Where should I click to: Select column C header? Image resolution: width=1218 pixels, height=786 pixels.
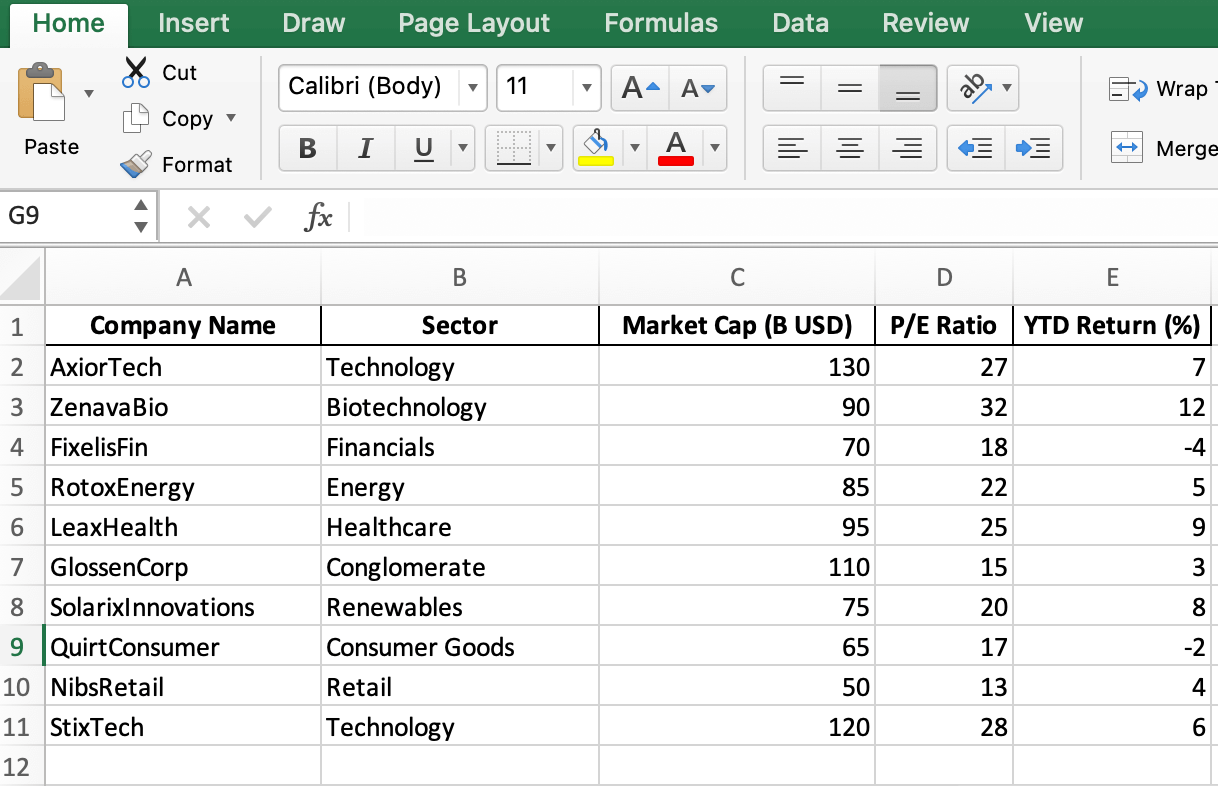pyautogui.click(x=737, y=278)
